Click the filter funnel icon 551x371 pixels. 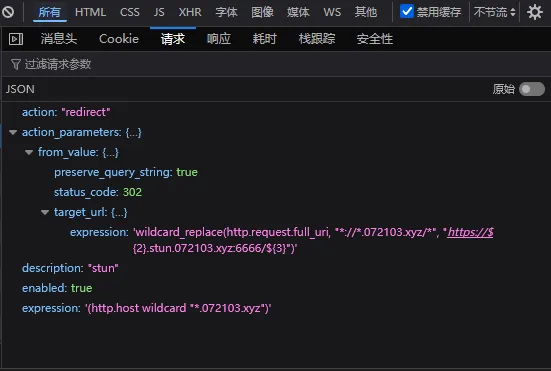[16, 64]
